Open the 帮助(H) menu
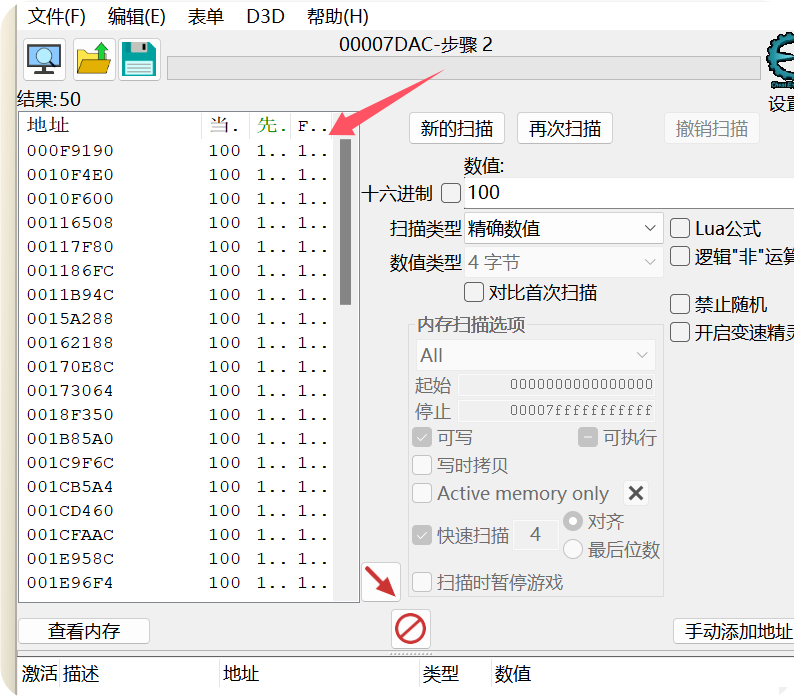The image size is (794, 699). [337, 17]
